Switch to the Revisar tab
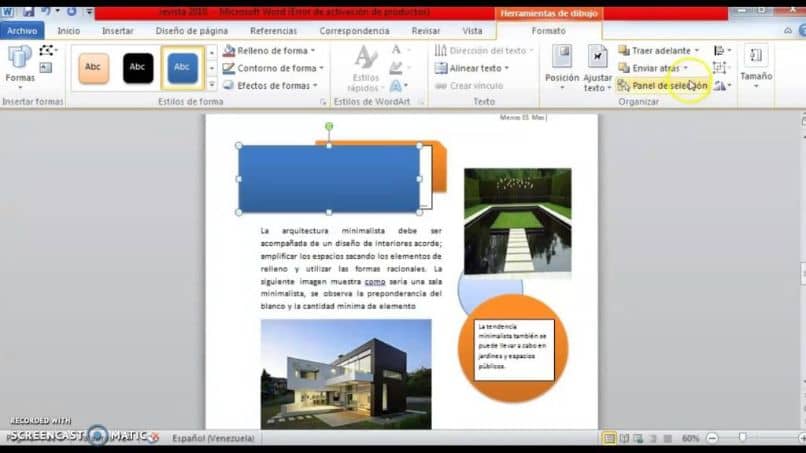This screenshot has width=806, height=453. click(x=426, y=31)
